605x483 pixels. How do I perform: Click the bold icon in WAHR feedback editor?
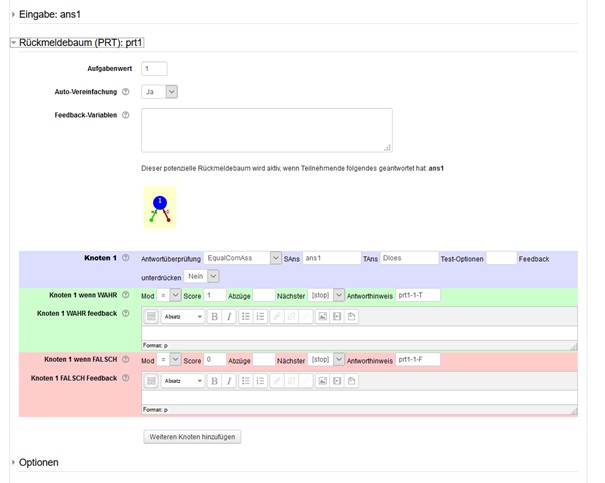pyautogui.click(x=214, y=316)
